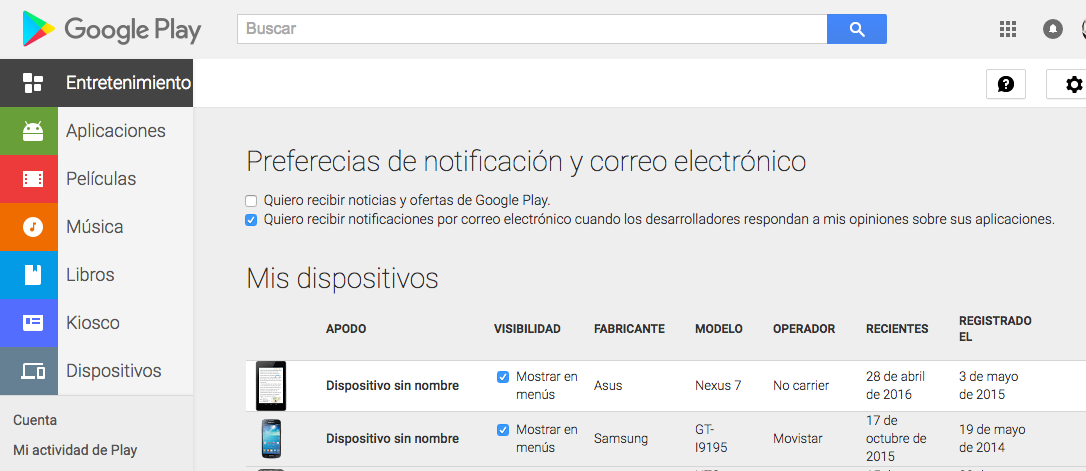Click the Mis dispositivos heading
Screen dimensions: 1086x471
tap(342, 279)
